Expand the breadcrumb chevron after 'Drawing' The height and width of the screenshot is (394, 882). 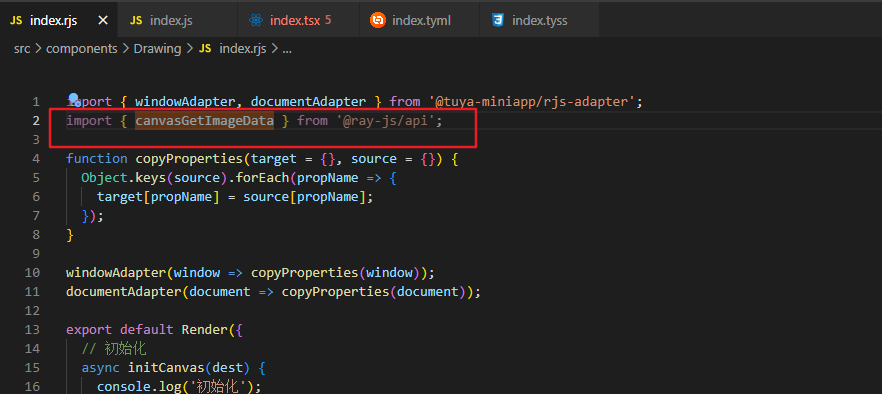coord(190,49)
